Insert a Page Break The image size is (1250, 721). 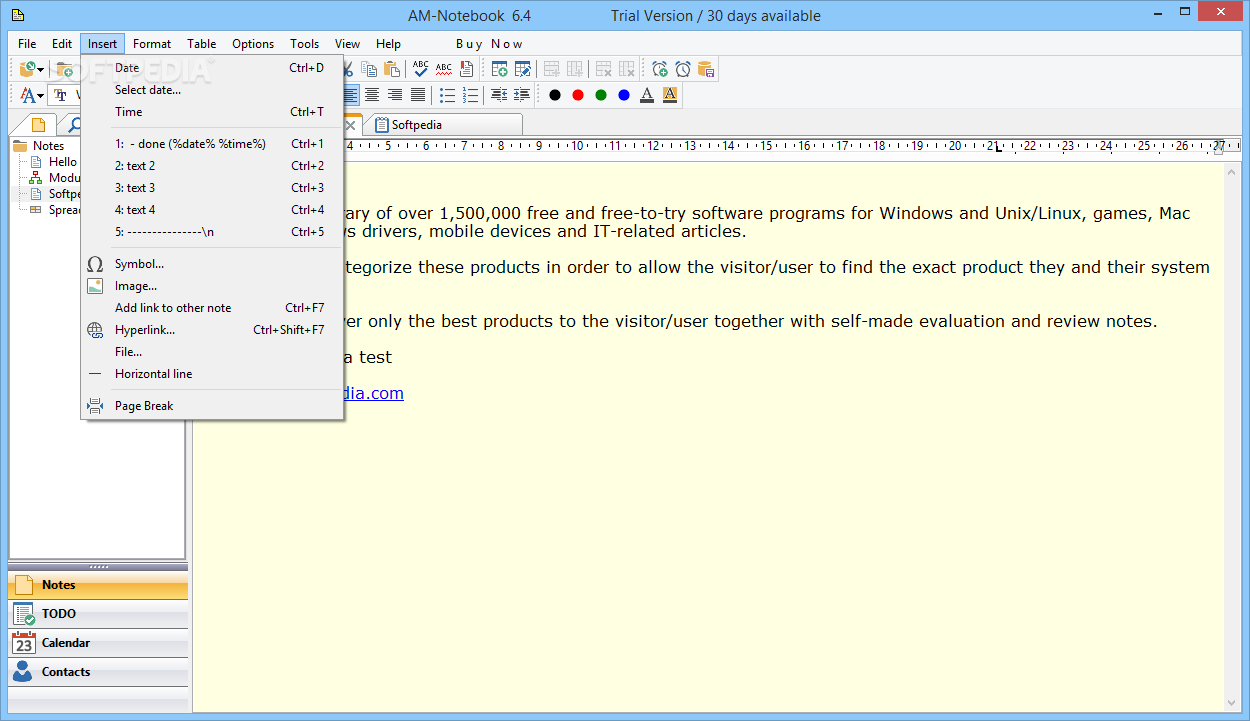212,406
